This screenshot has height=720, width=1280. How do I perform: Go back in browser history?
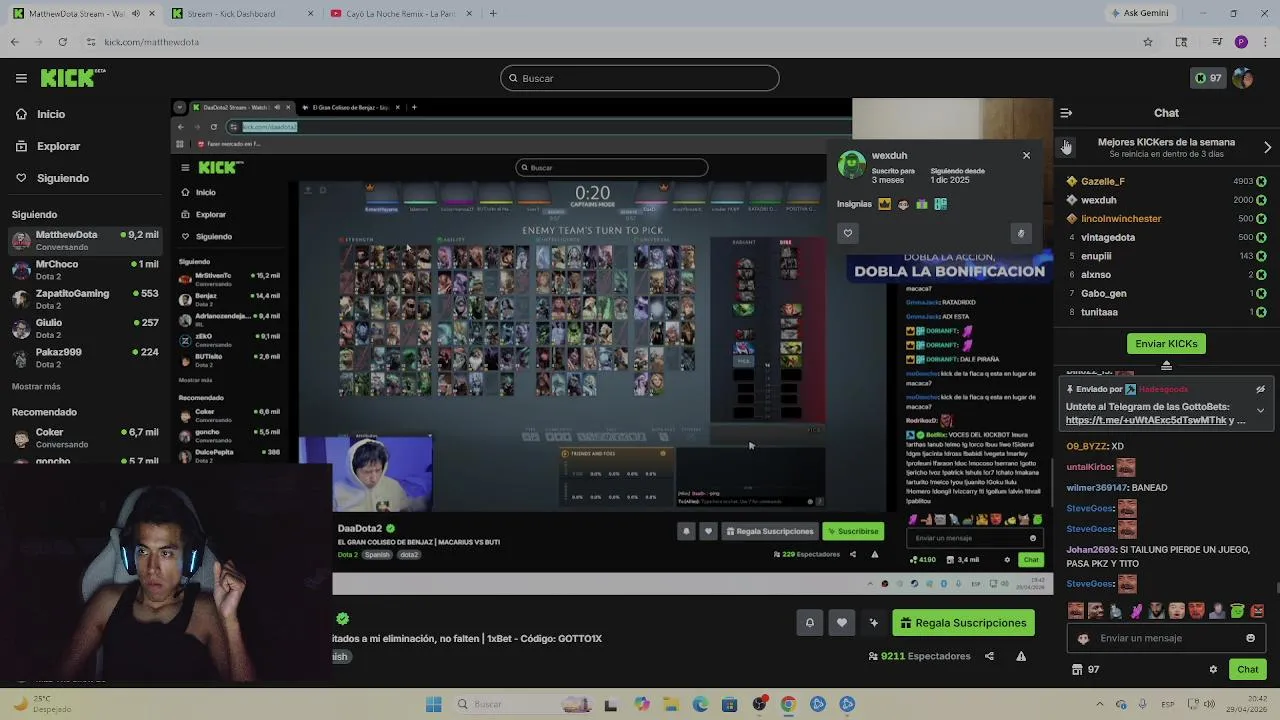(x=14, y=42)
